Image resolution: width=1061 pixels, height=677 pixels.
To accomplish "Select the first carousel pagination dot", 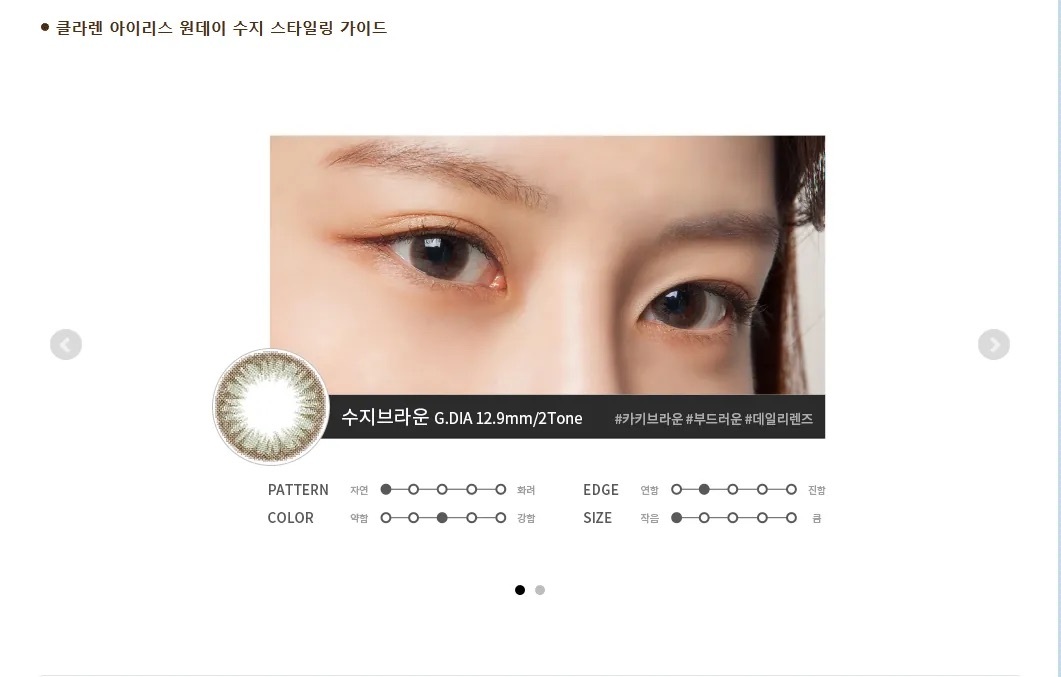I will click(x=520, y=590).
